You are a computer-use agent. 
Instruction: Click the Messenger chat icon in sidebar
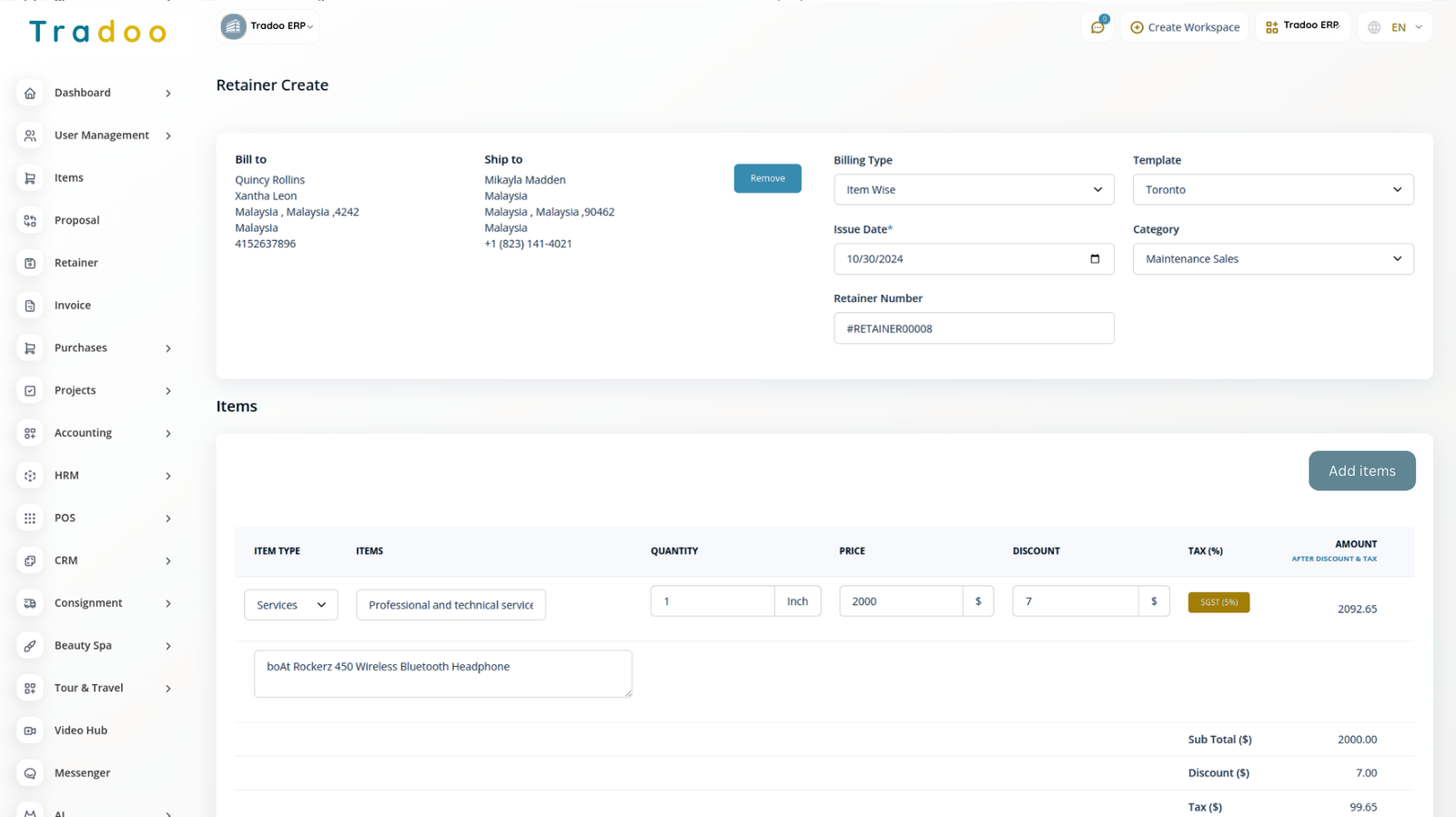(x=30, y=773)
